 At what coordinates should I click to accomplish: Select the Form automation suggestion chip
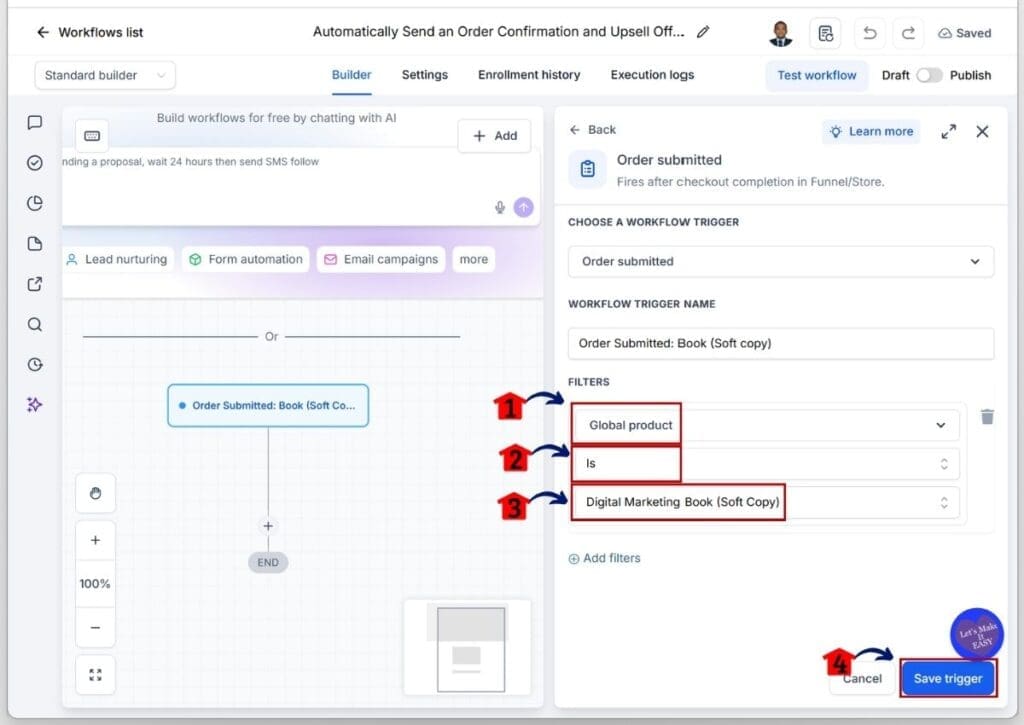click(246, 259)
